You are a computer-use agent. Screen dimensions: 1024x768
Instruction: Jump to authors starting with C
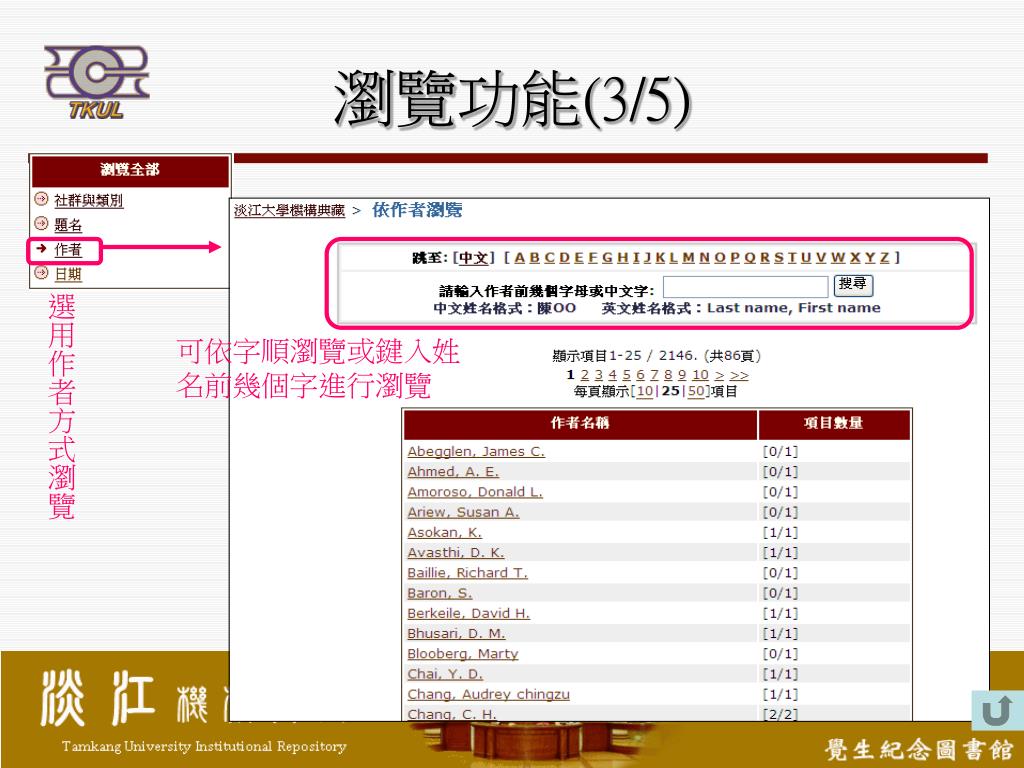pyautogui.click(x=549, y=257)
